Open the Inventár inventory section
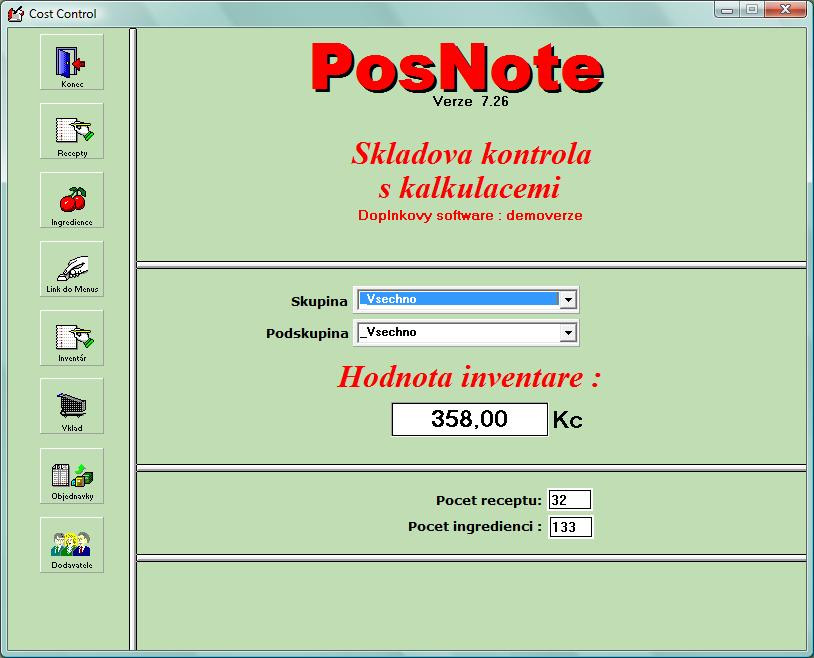Viewport: 814px width, 658px height. click(72, 338)
